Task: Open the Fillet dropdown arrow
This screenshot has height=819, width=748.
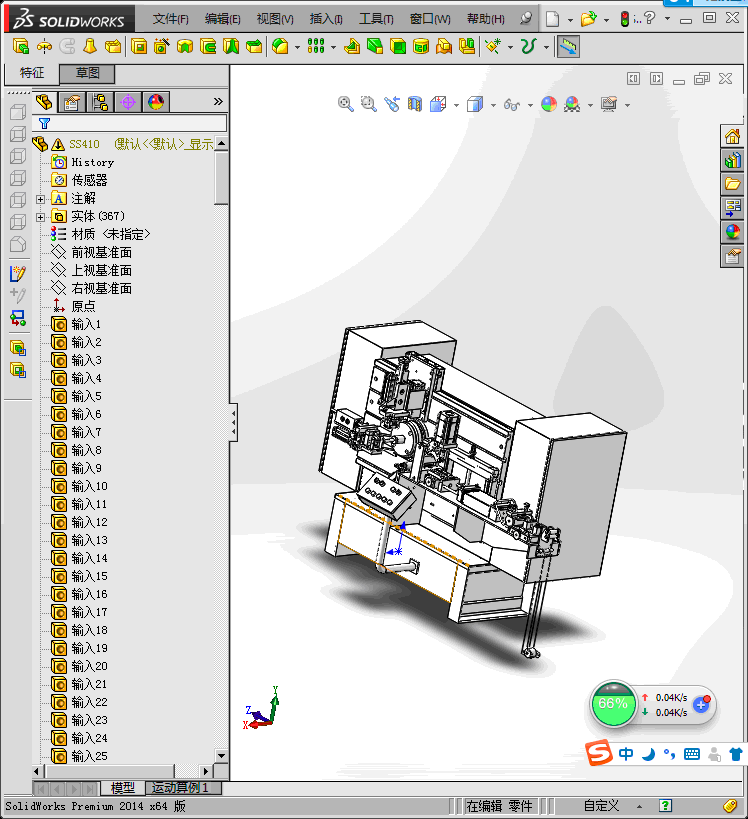Action: click(297, 48)
